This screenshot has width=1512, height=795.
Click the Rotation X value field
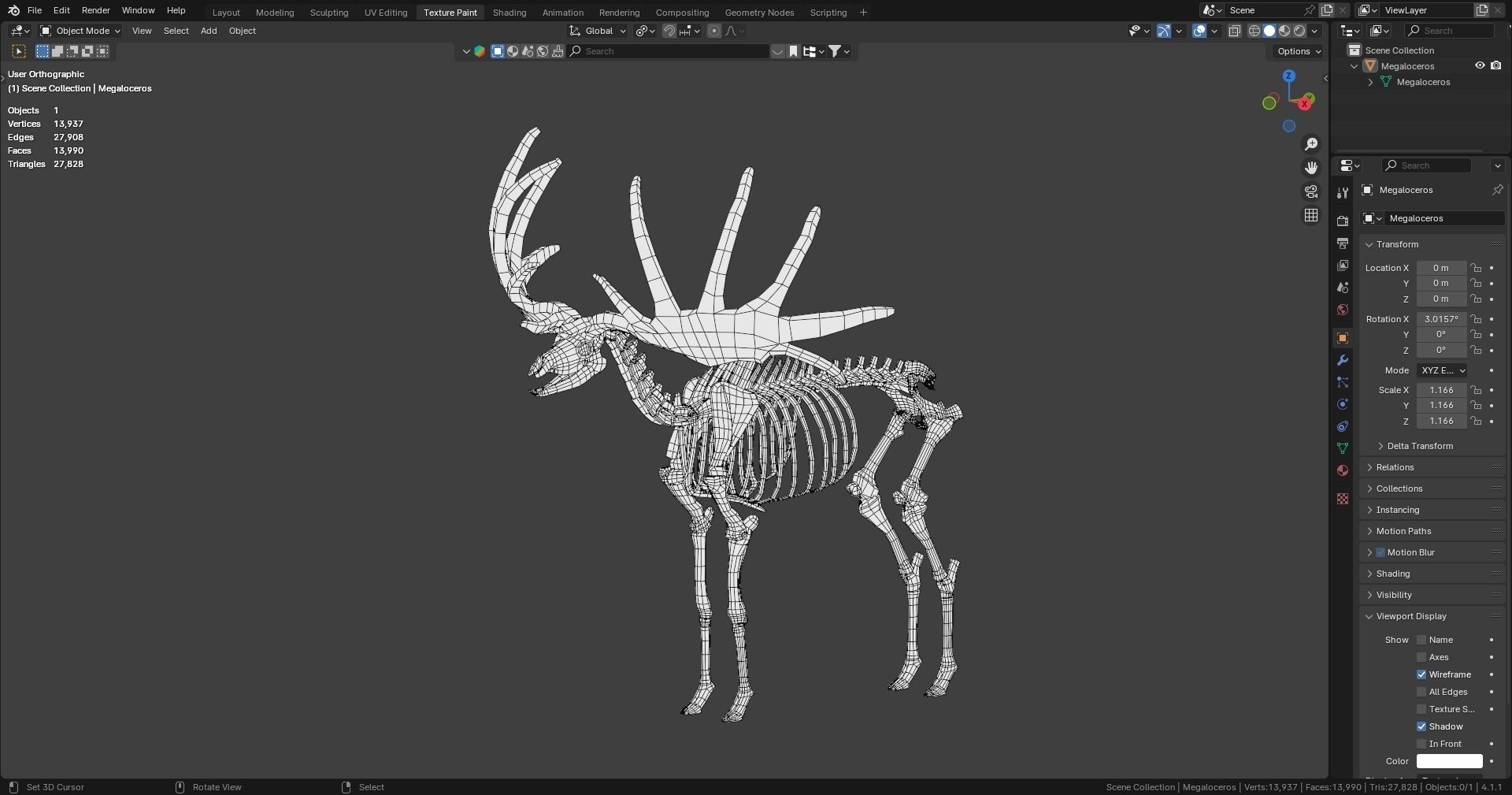(x=1441, y=319)
